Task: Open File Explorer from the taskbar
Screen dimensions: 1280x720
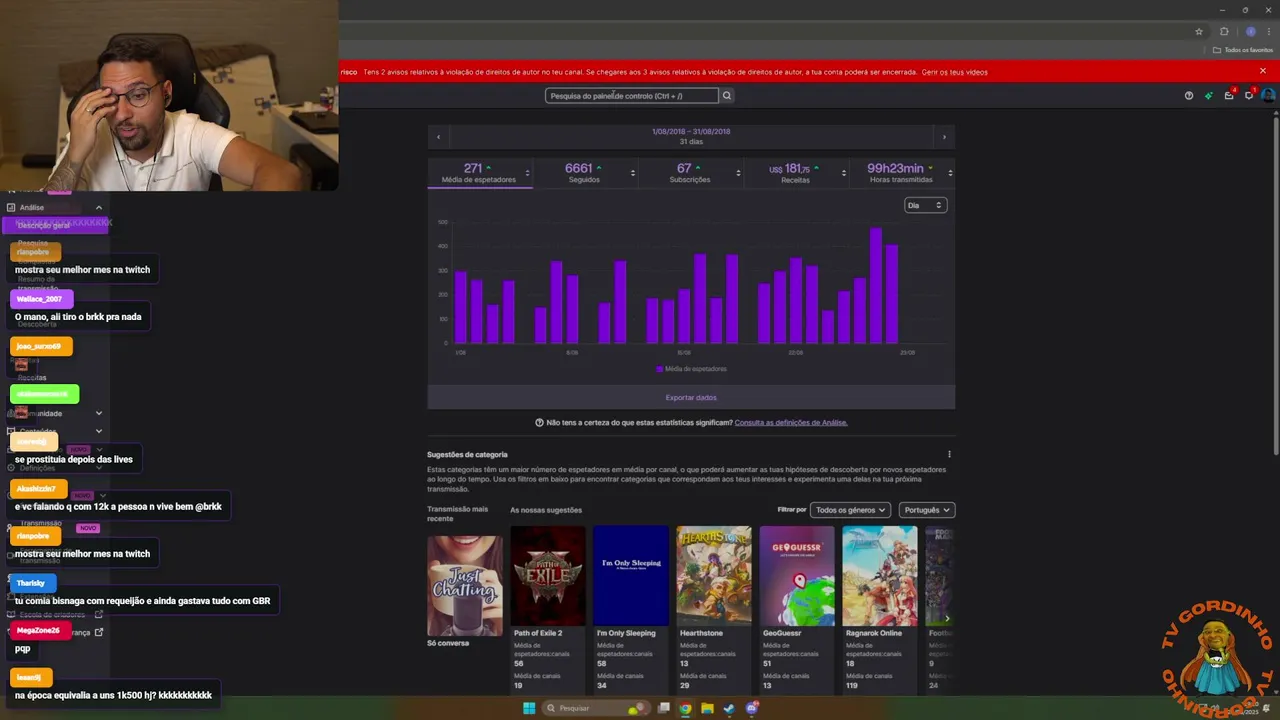Action: pos(707,708)
